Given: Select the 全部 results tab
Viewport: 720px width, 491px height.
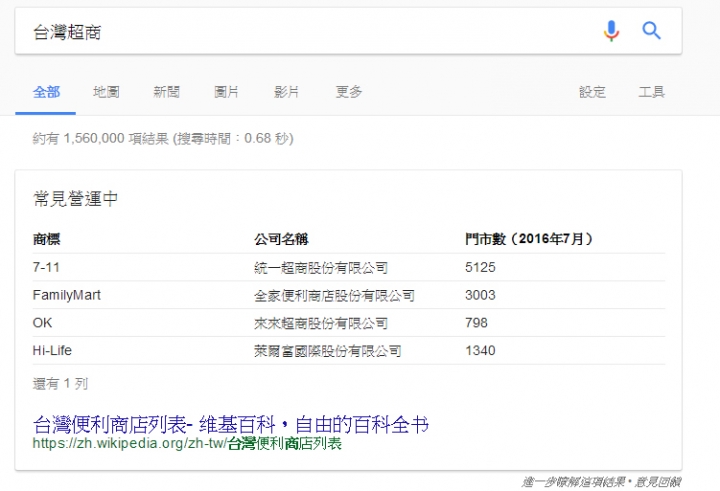Looking at the screenshot, I should point(46,92).
